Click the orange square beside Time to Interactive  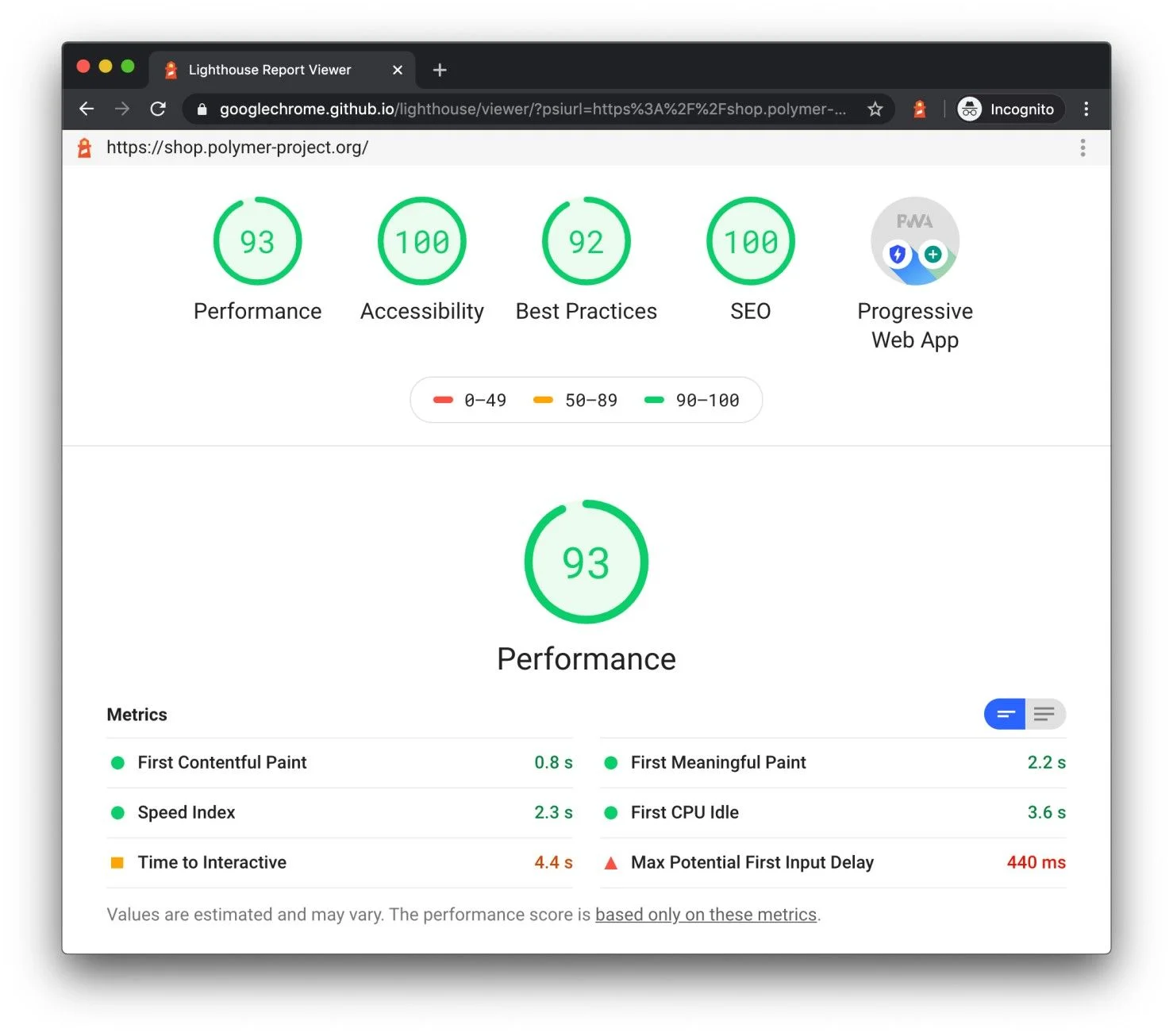pos(117,862)
